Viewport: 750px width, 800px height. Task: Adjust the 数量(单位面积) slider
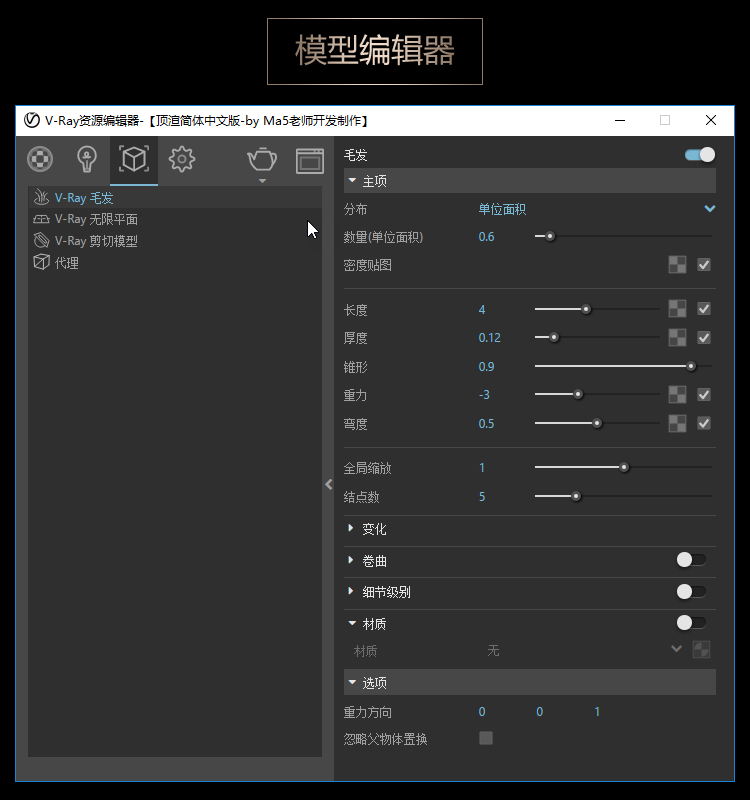click(x=550, y=236)
